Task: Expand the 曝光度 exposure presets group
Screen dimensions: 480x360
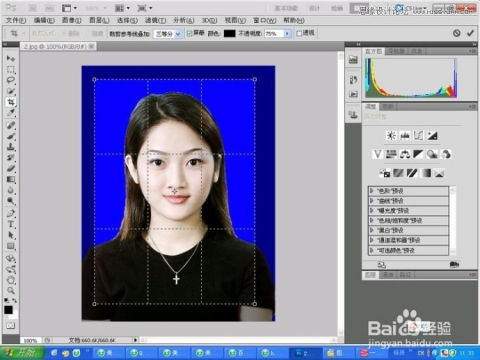Action: tap(409, 211)
